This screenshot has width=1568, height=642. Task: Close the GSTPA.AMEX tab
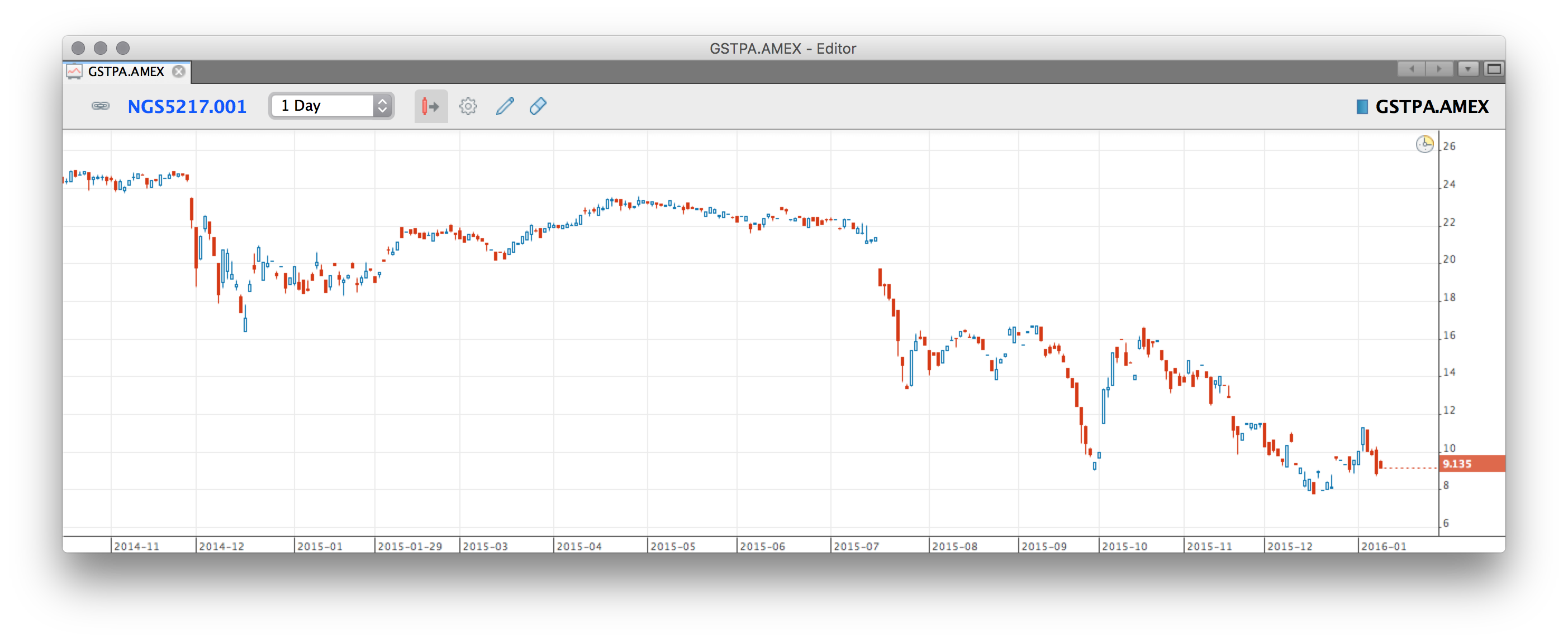pos(178,72)
